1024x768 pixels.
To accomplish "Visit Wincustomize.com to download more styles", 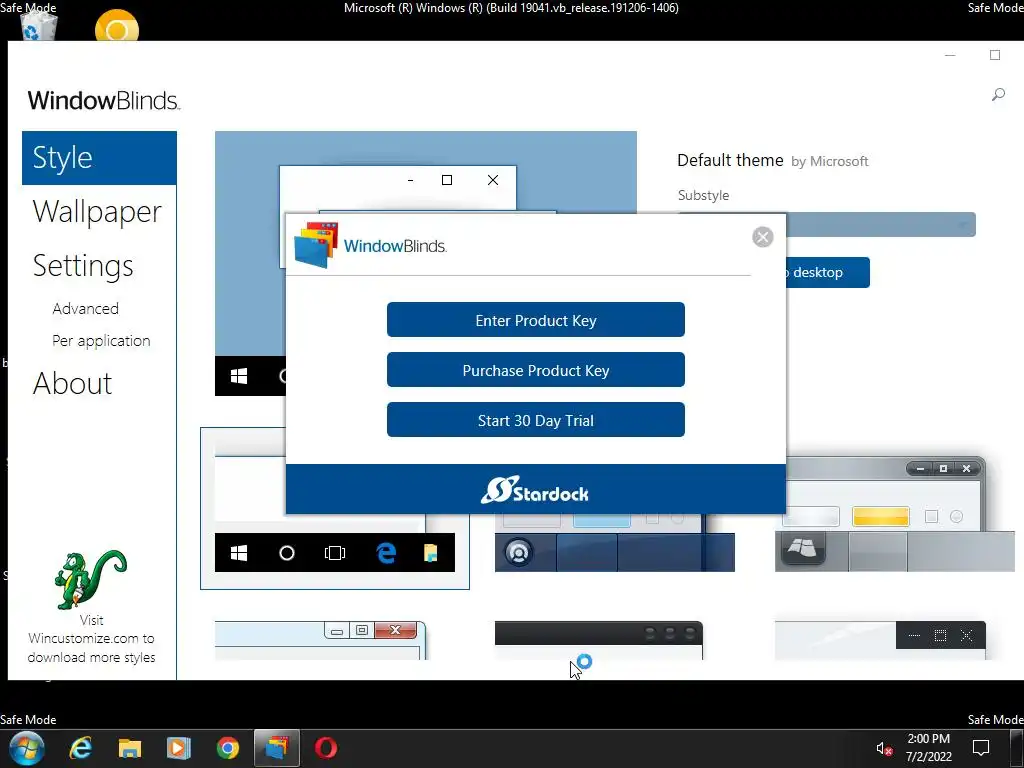I will pos(91,639).
